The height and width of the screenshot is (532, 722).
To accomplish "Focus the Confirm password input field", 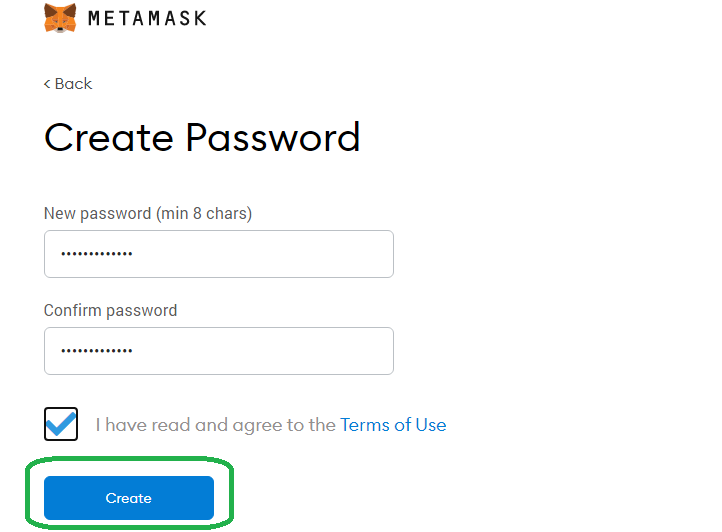I will coord(219,351).
